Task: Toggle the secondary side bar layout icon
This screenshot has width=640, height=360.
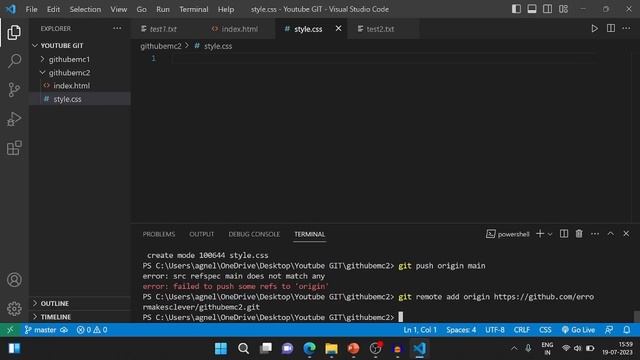Action: click(547, 9)
